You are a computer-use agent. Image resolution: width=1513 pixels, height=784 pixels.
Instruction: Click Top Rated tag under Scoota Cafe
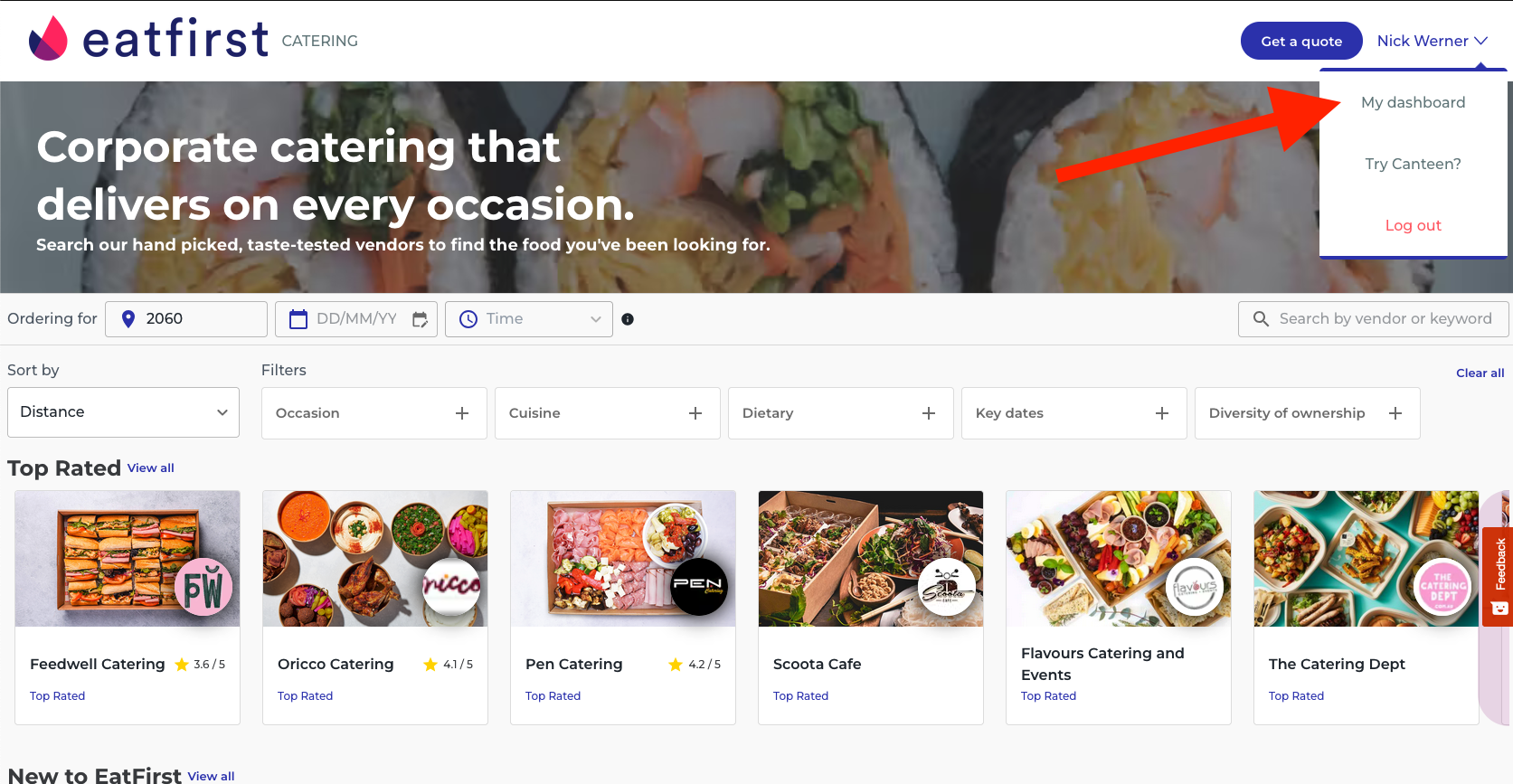tap(801, 695)
